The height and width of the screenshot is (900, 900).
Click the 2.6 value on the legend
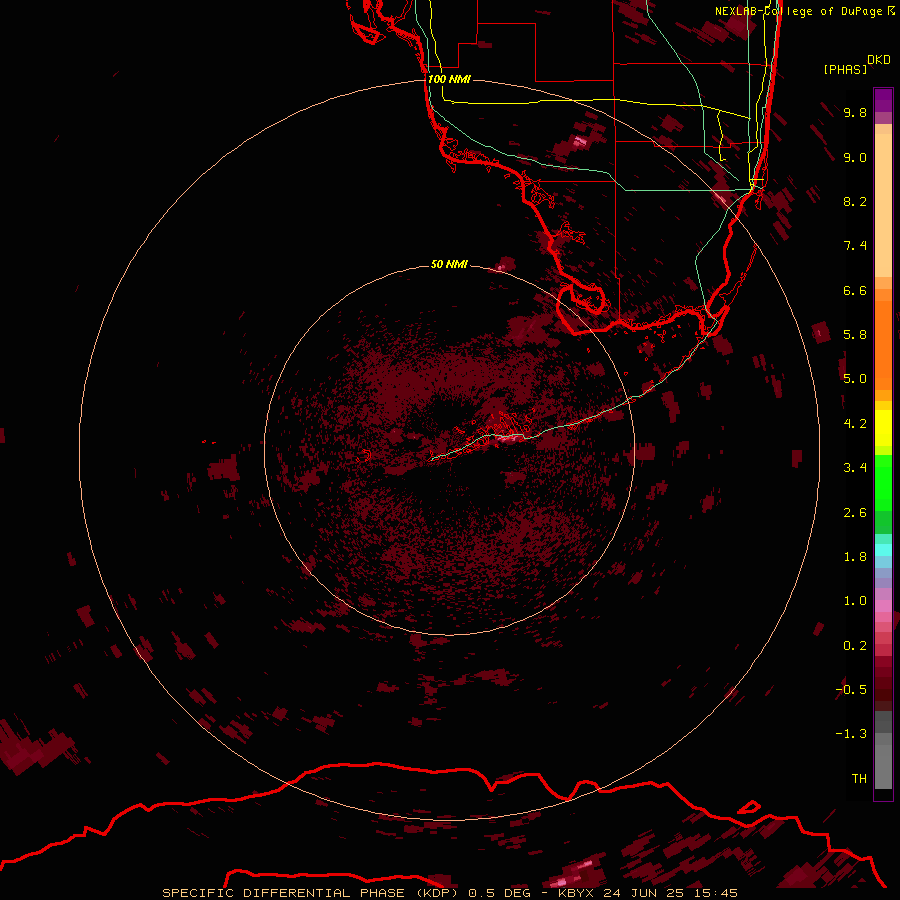(x=855, y=513)
